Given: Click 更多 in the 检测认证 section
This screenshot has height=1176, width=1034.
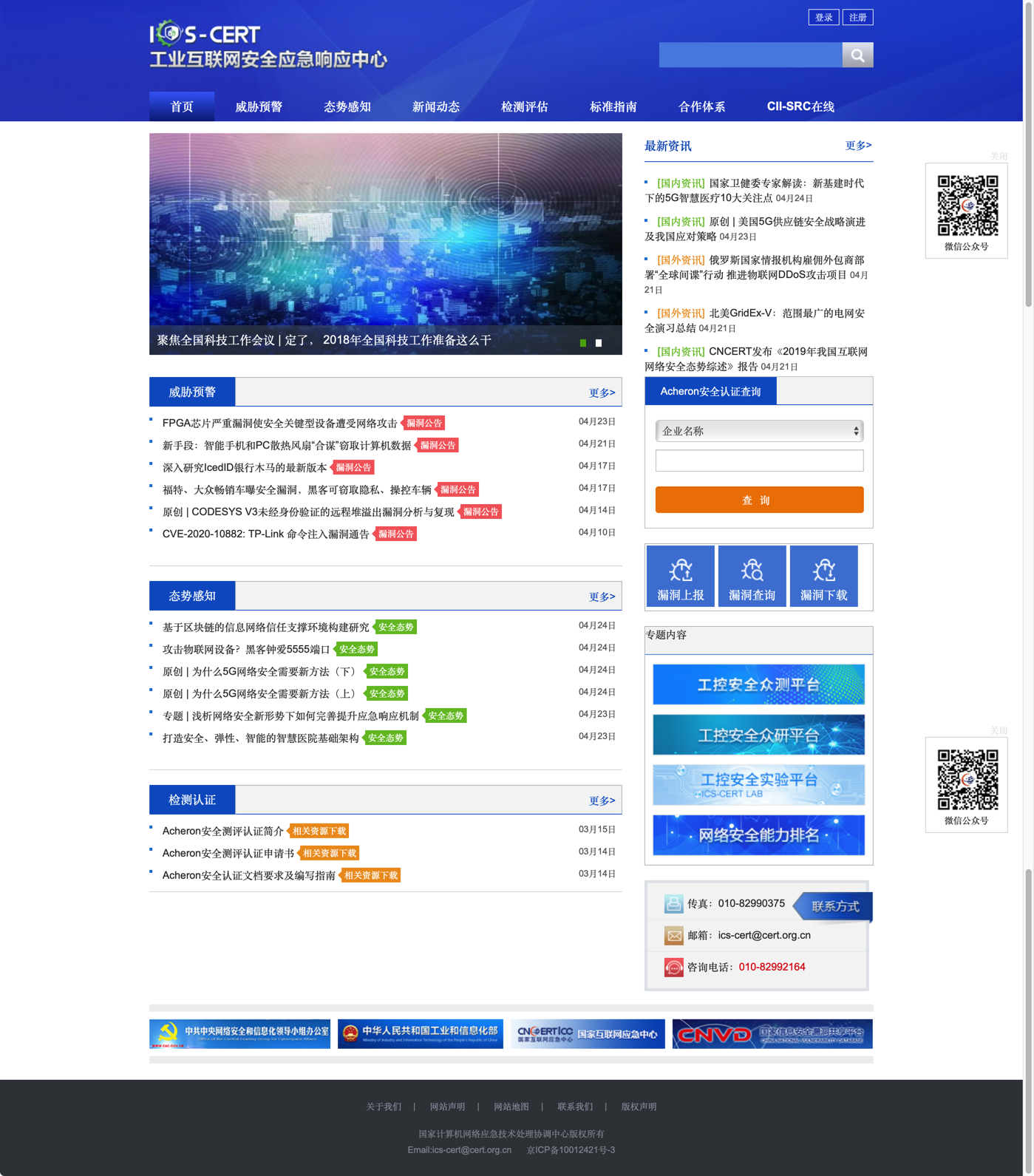Looking at the screenshot, I should (602, 801).
